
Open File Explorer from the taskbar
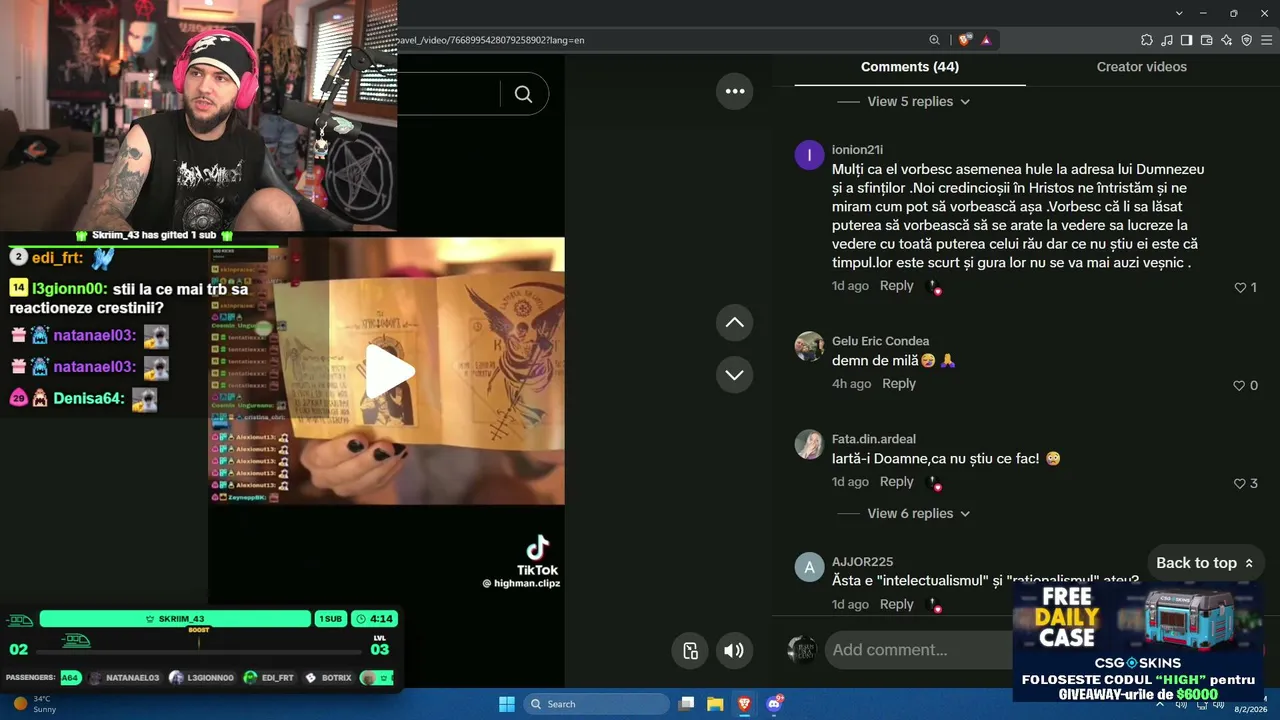tap(715, 704)
